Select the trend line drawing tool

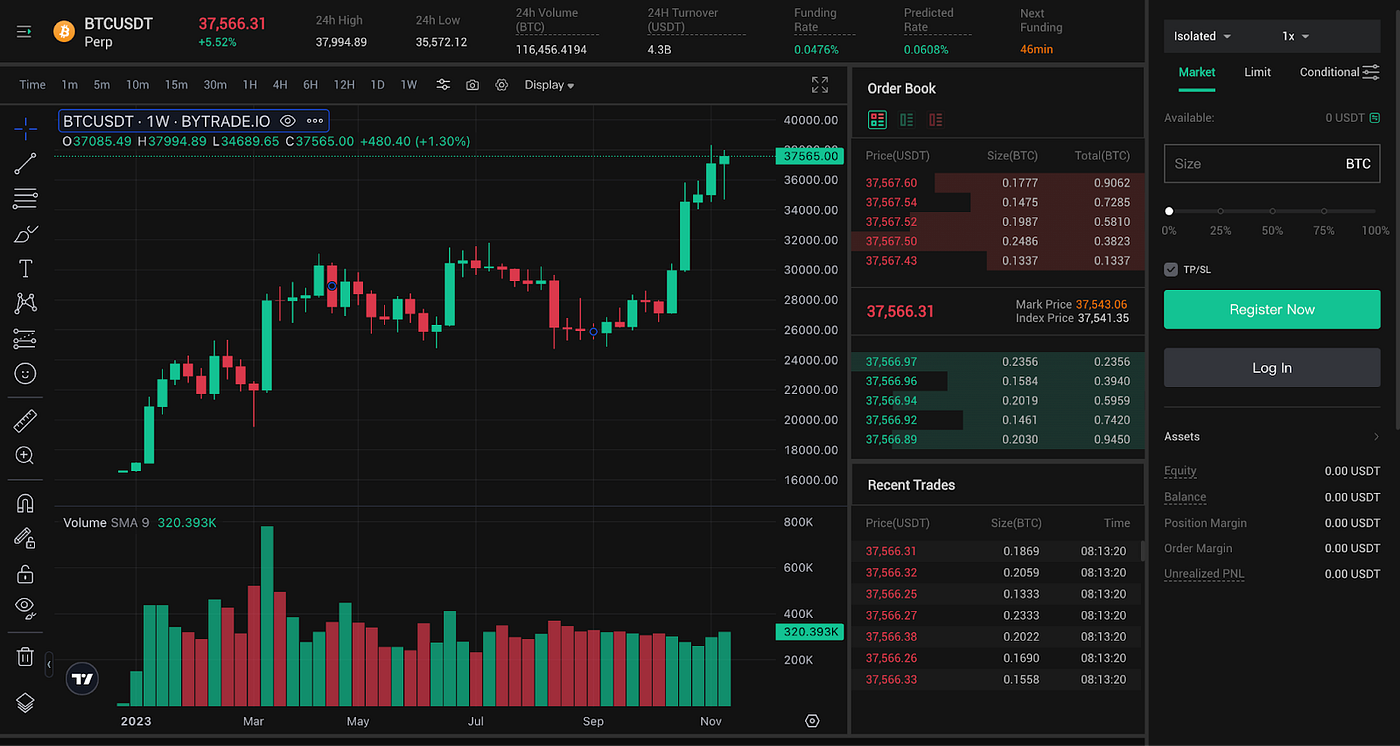point(25,163)
